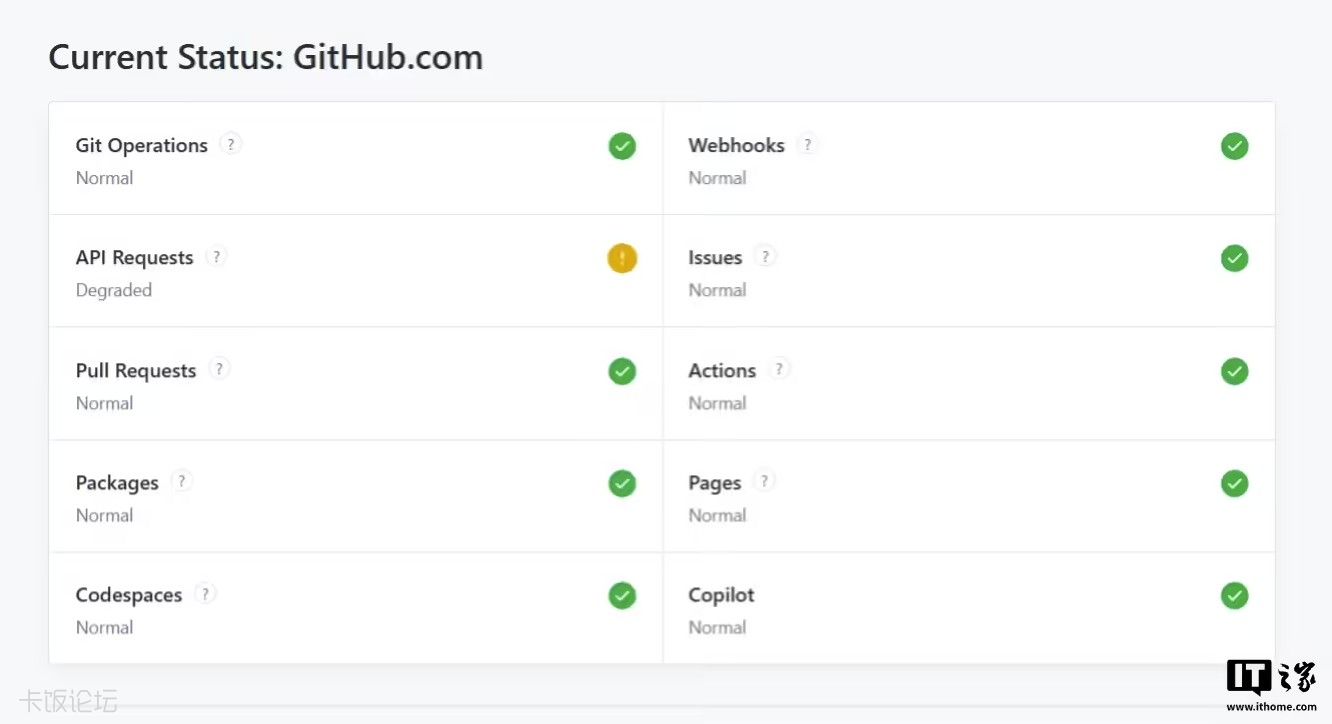Click the help icon beside Git Operations
Screen dimensions: 1332x724
(231, 144)
